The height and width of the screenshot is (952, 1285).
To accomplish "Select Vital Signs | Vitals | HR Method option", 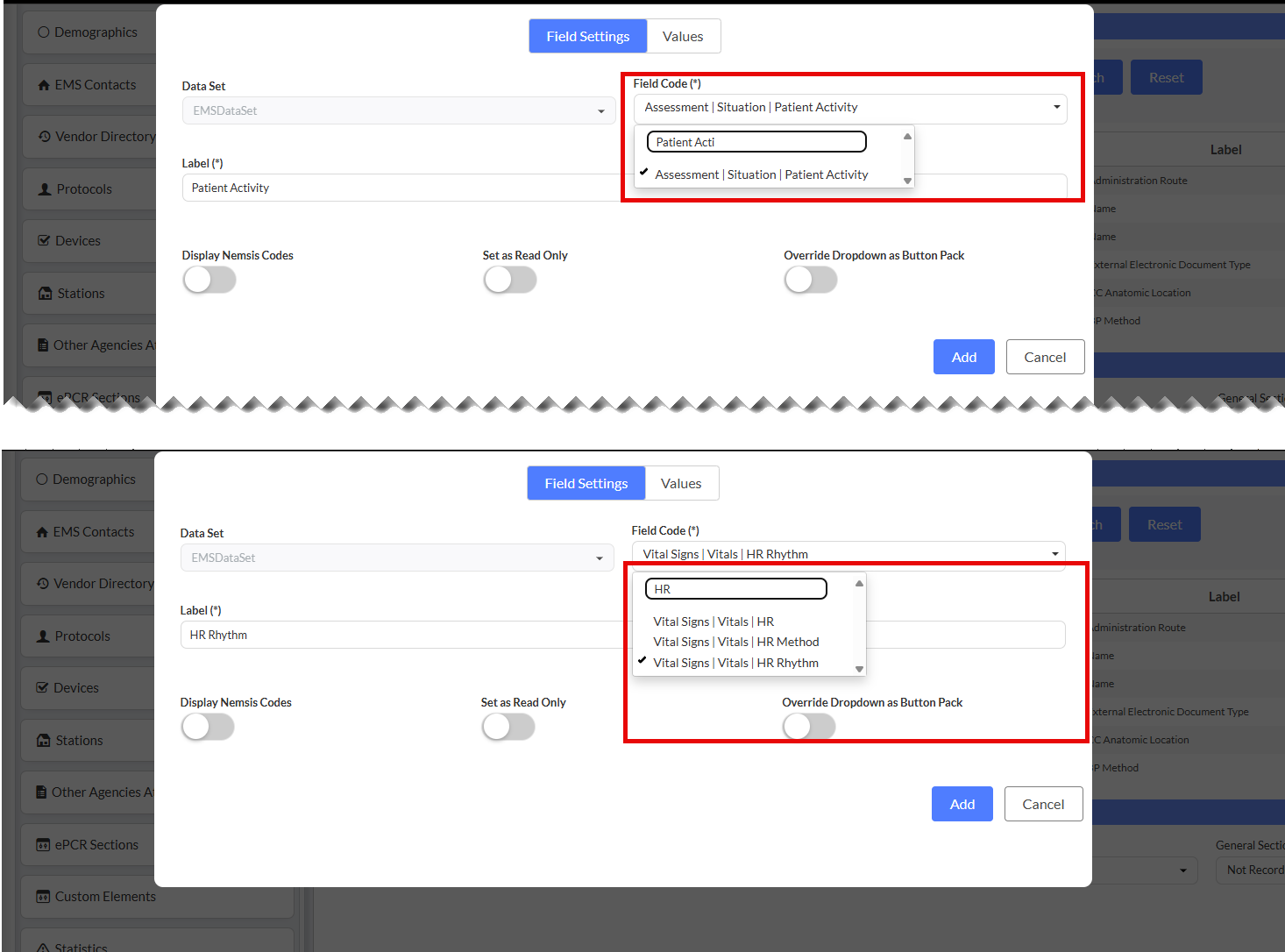I will pos(736,642).
